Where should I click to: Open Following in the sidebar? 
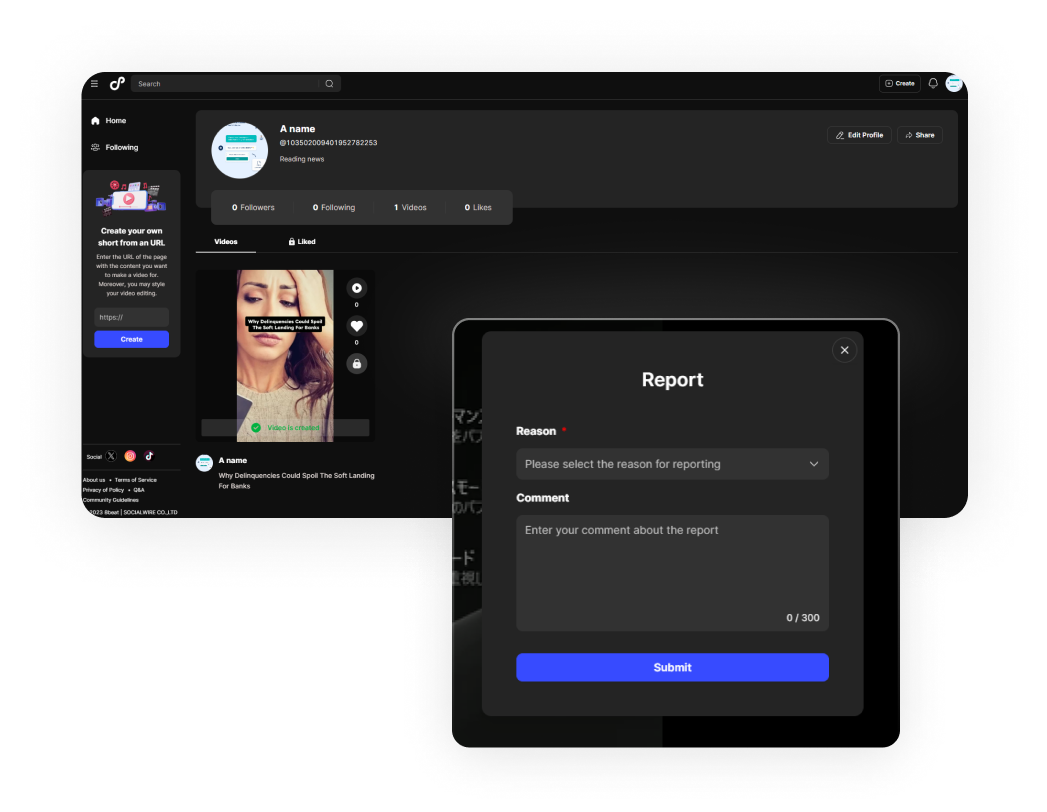[x=121, y=148]
